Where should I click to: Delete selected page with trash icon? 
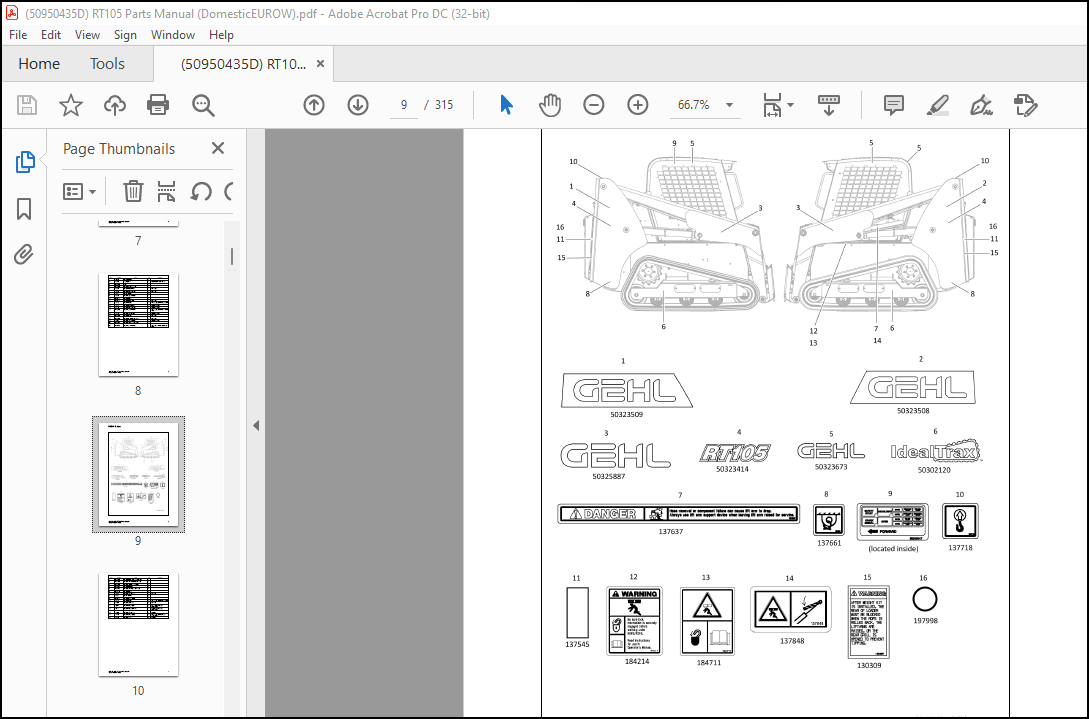point(133,191)
